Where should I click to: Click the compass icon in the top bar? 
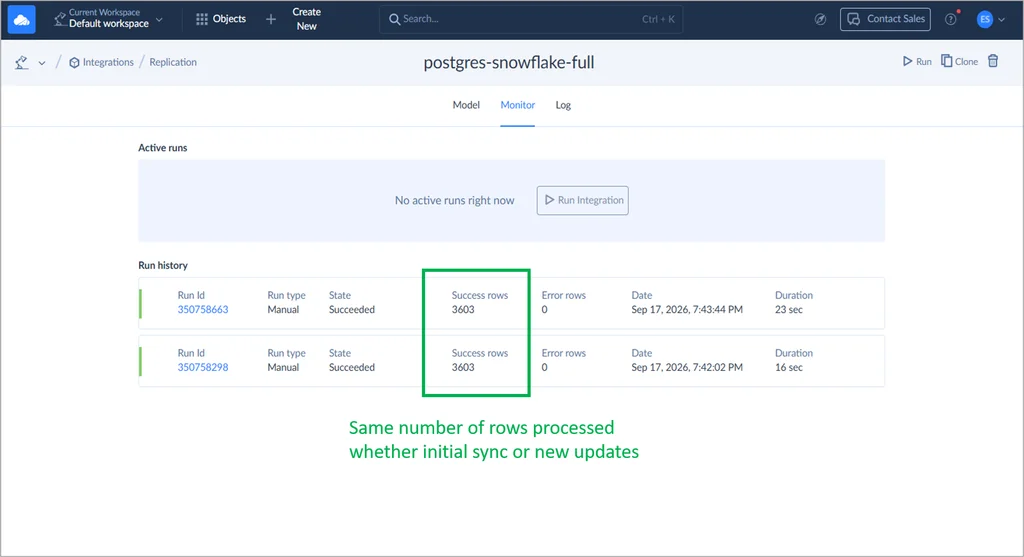(820, 19)
